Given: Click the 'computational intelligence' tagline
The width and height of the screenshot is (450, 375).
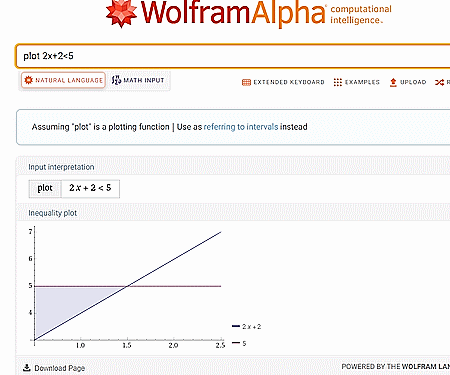Looking at the screenshot, I should (x=361, y=14).
